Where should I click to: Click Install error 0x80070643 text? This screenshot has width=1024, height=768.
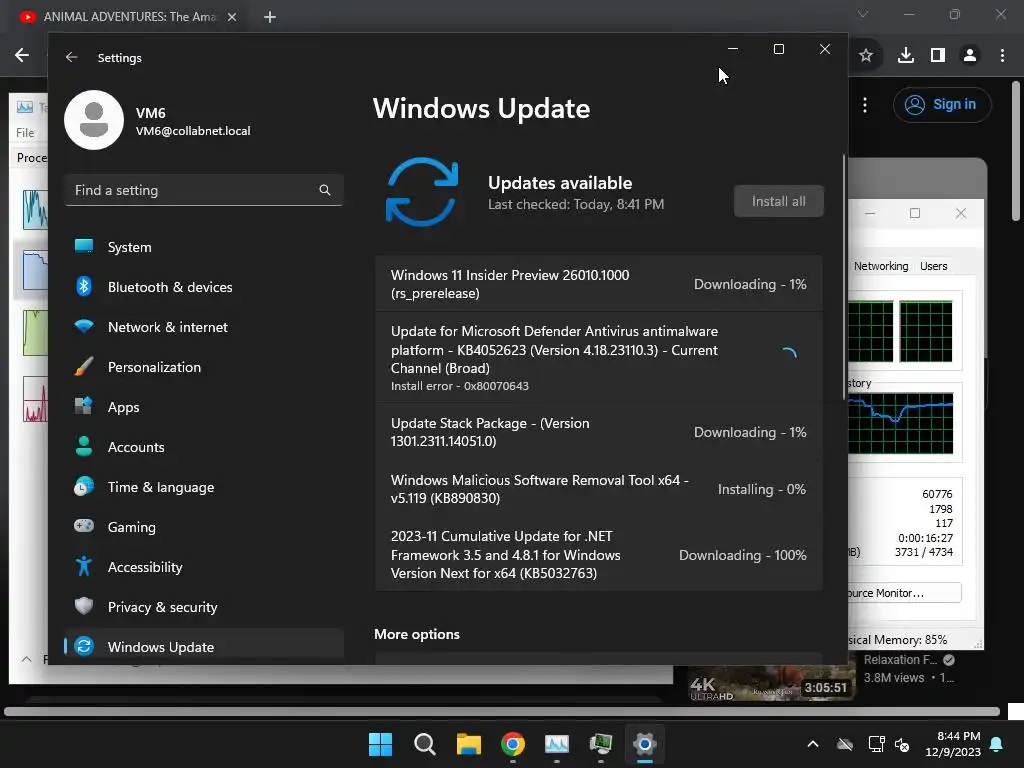pos(460,386)
